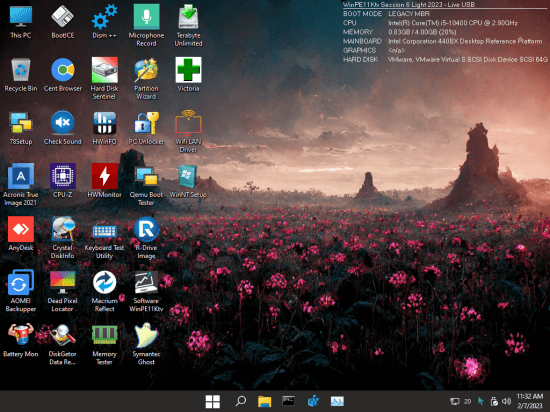Launch AnyDesk remote desktop
Image resolution: width=550 pixels, height=412 pixels.
click(21, 234)
